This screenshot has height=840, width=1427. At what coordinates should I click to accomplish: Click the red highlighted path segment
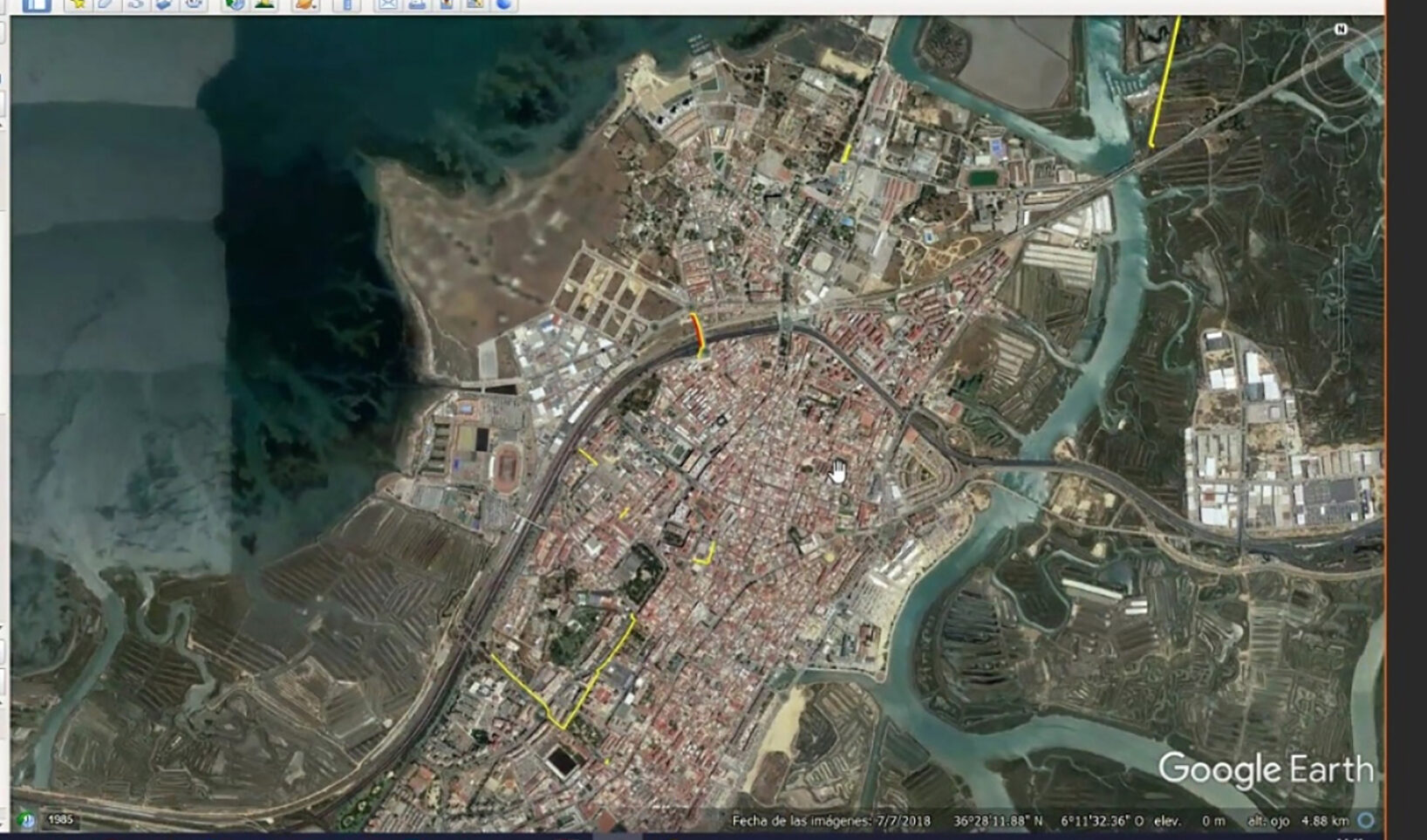click(x=696, y=330)
